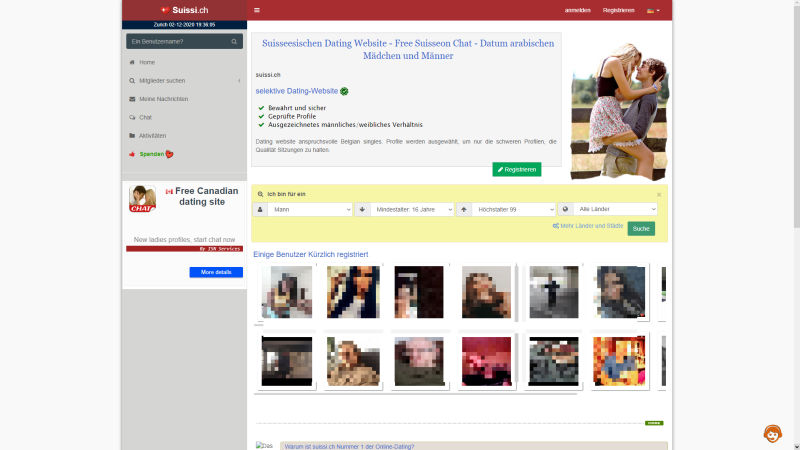
Task: Open the Mindestalter 16 Jahre dropdown
Action: point(412,209)
